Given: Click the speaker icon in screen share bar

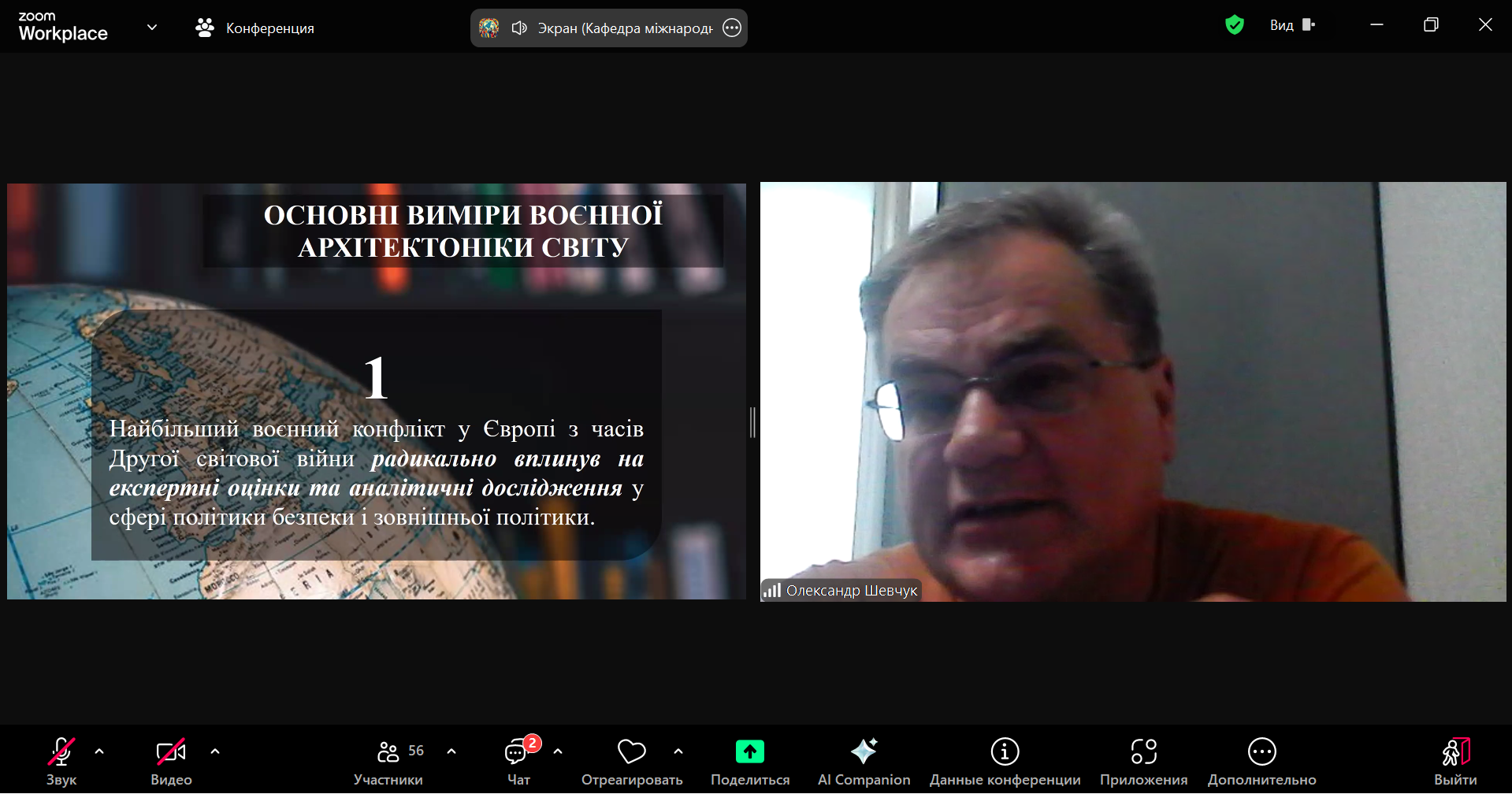Looking at the screenshot, I should 518,28.
